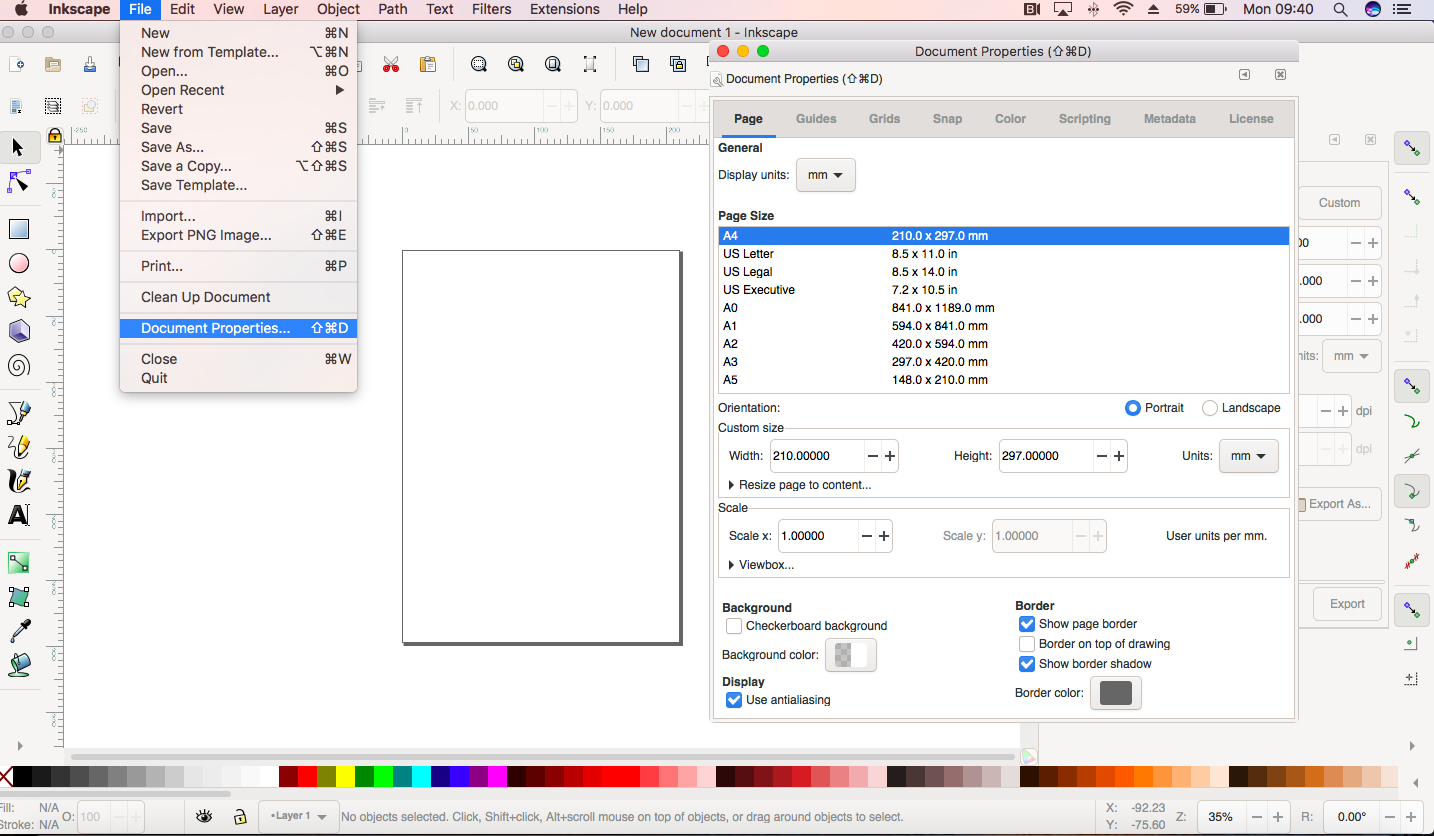Viewport: 1434px width, 836px height.
Task: Choose Clean Up Document menu item
Action: [238, 297]
